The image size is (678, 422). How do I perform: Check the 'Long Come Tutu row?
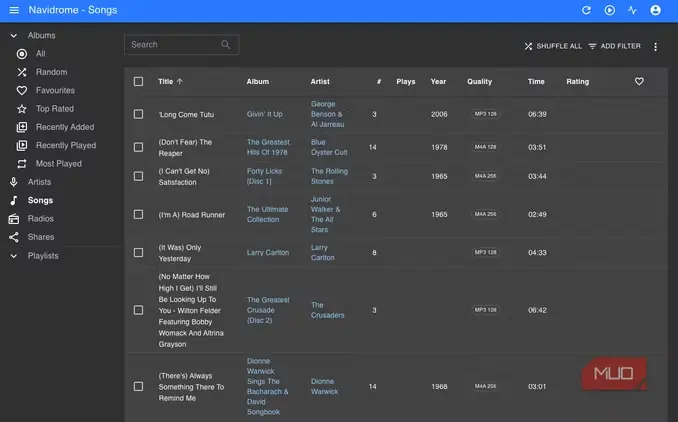click(x=138, y=114)
